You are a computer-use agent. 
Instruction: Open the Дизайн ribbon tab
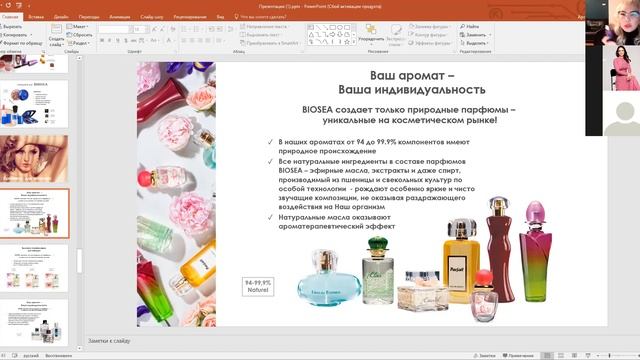click(x=61, y=17)
